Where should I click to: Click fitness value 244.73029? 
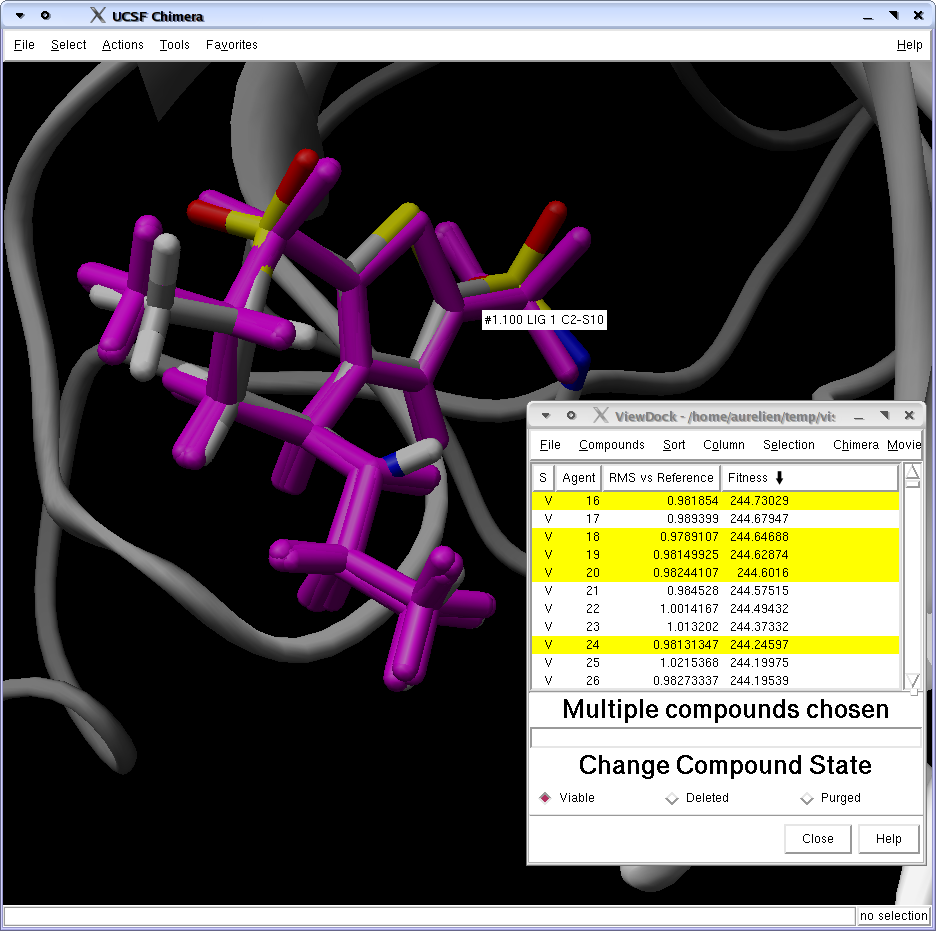click(x=759, y=501)
